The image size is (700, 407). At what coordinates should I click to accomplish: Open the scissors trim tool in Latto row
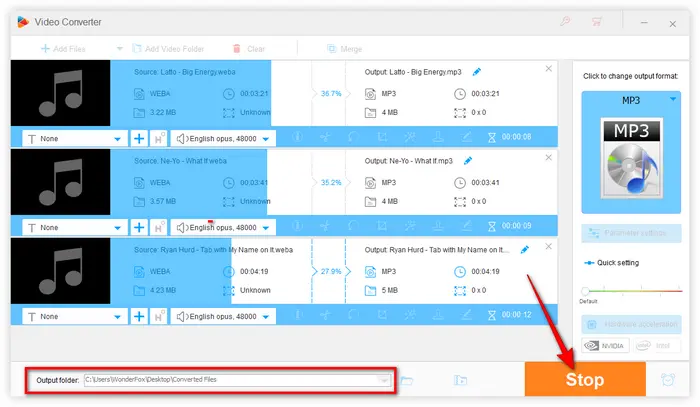click(x=325, y=137)
